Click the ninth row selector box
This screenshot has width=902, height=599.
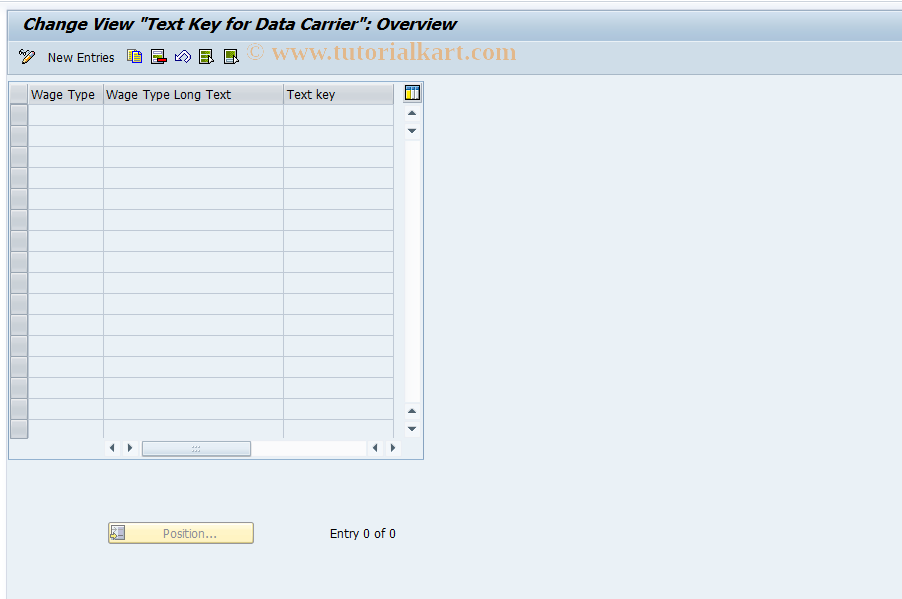pyautogui.click(x=19, y=283)
